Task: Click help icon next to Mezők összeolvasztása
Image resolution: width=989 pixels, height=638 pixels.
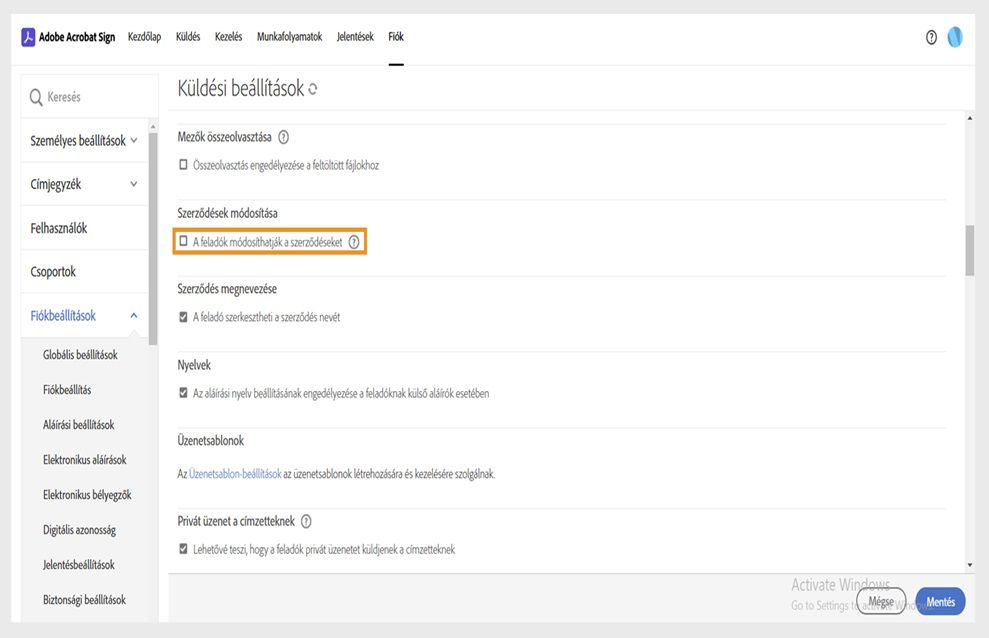Action: (x=283, y=137)
